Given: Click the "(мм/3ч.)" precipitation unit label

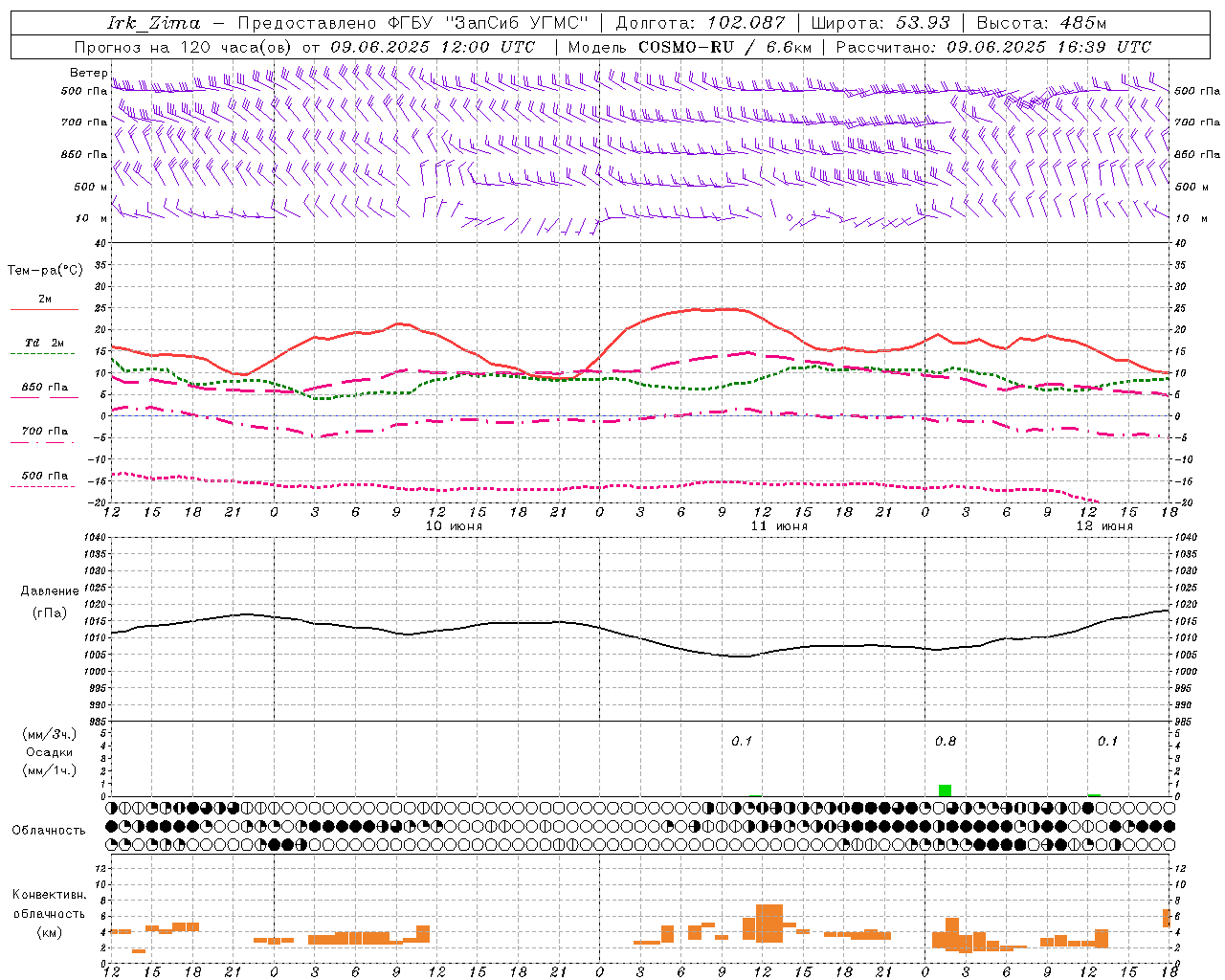Looking at the screenshot, I should click(x=49, y=734).
